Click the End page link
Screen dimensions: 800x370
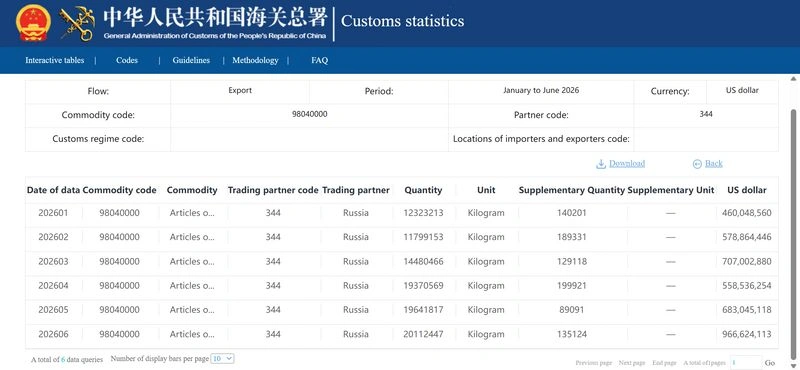664,363
